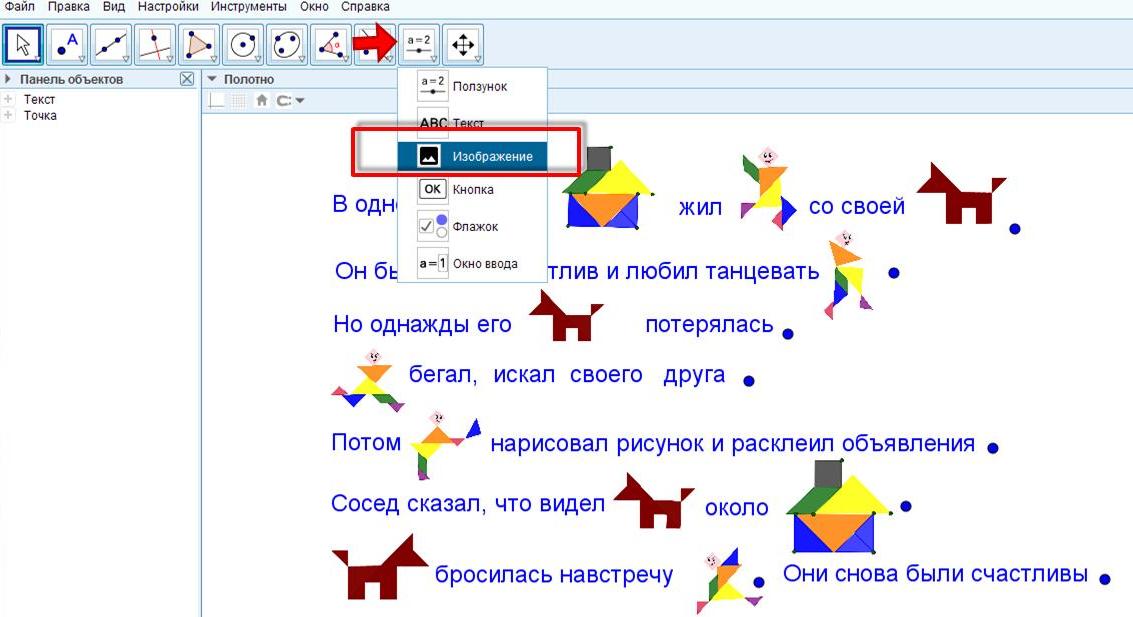The height and width of the screenshot is (617, 1133).
Task: Toggle grid display in canvas style bar
Action: (238, 100)
